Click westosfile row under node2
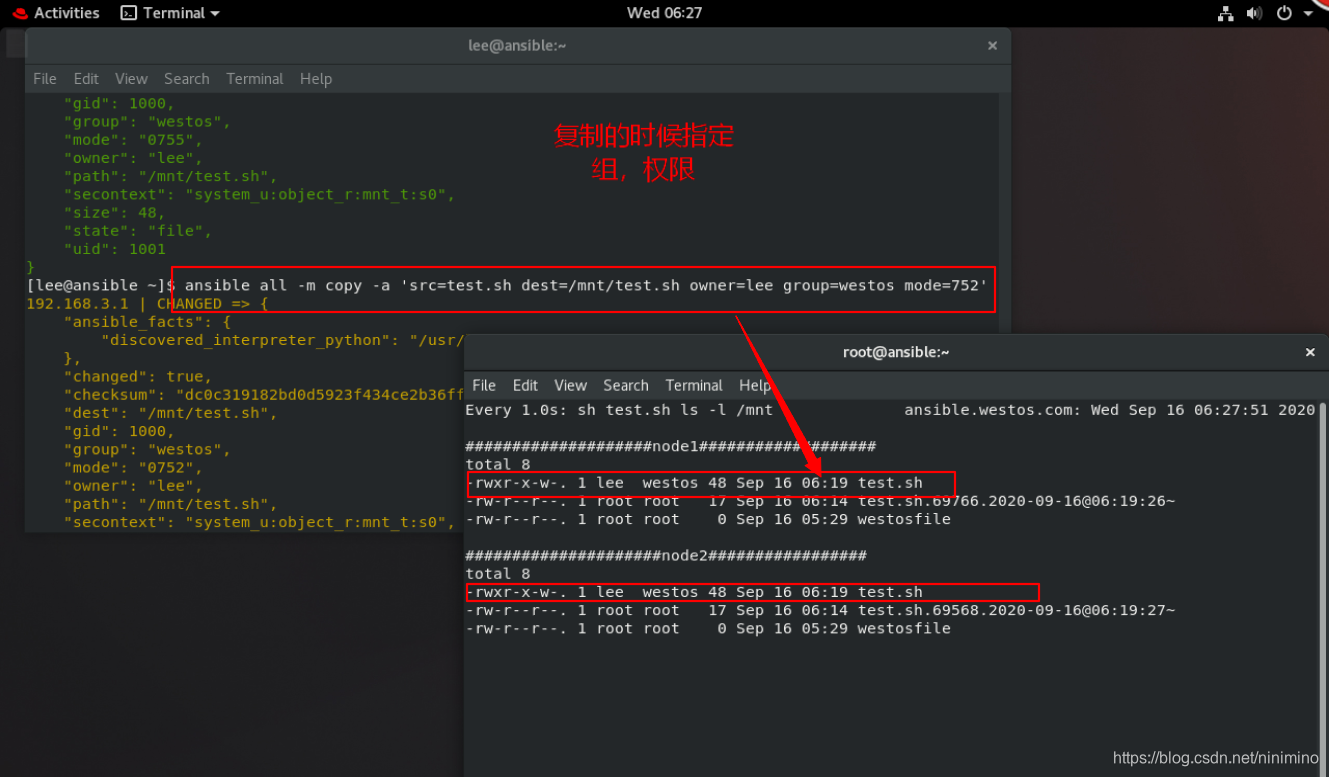 tap(708, 628)
